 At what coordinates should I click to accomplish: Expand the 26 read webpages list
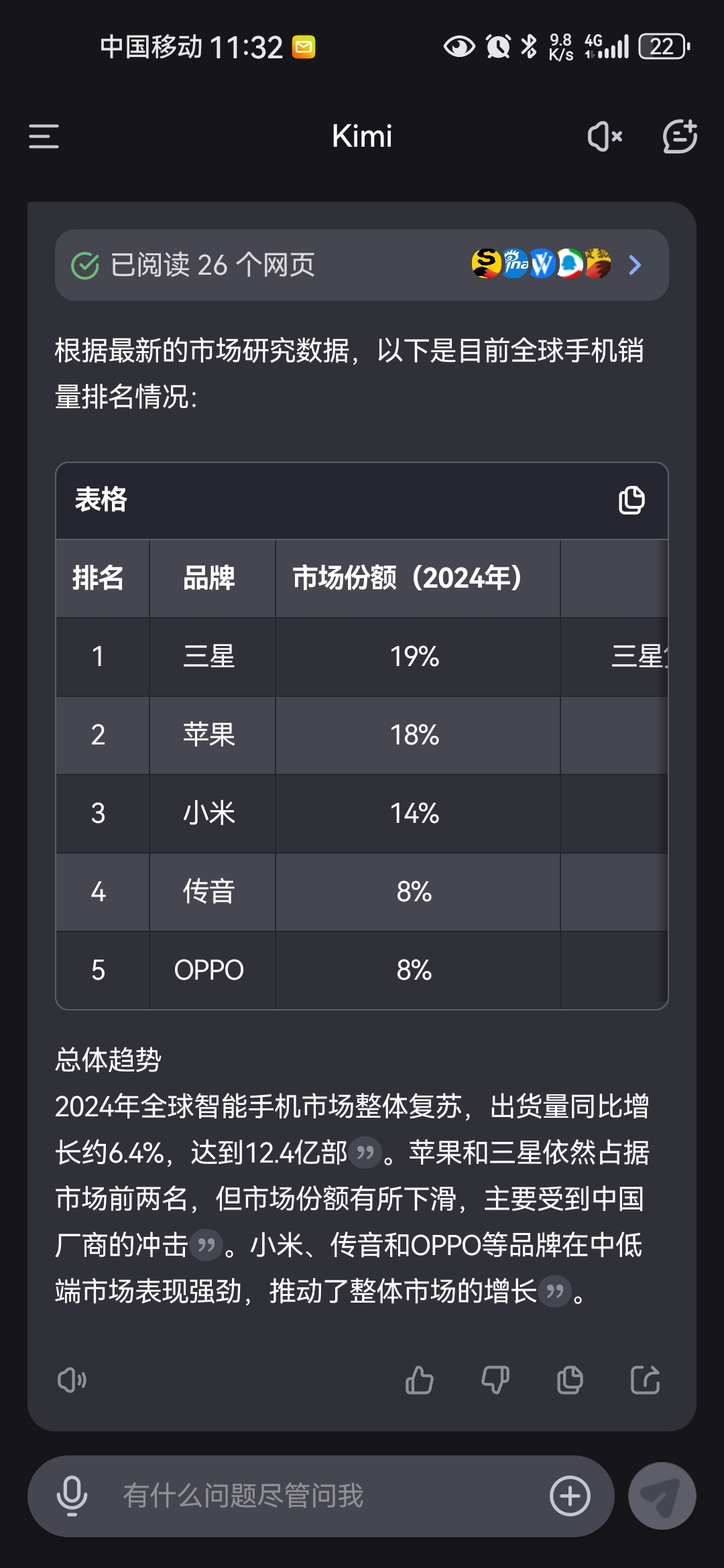pos(635,265)
